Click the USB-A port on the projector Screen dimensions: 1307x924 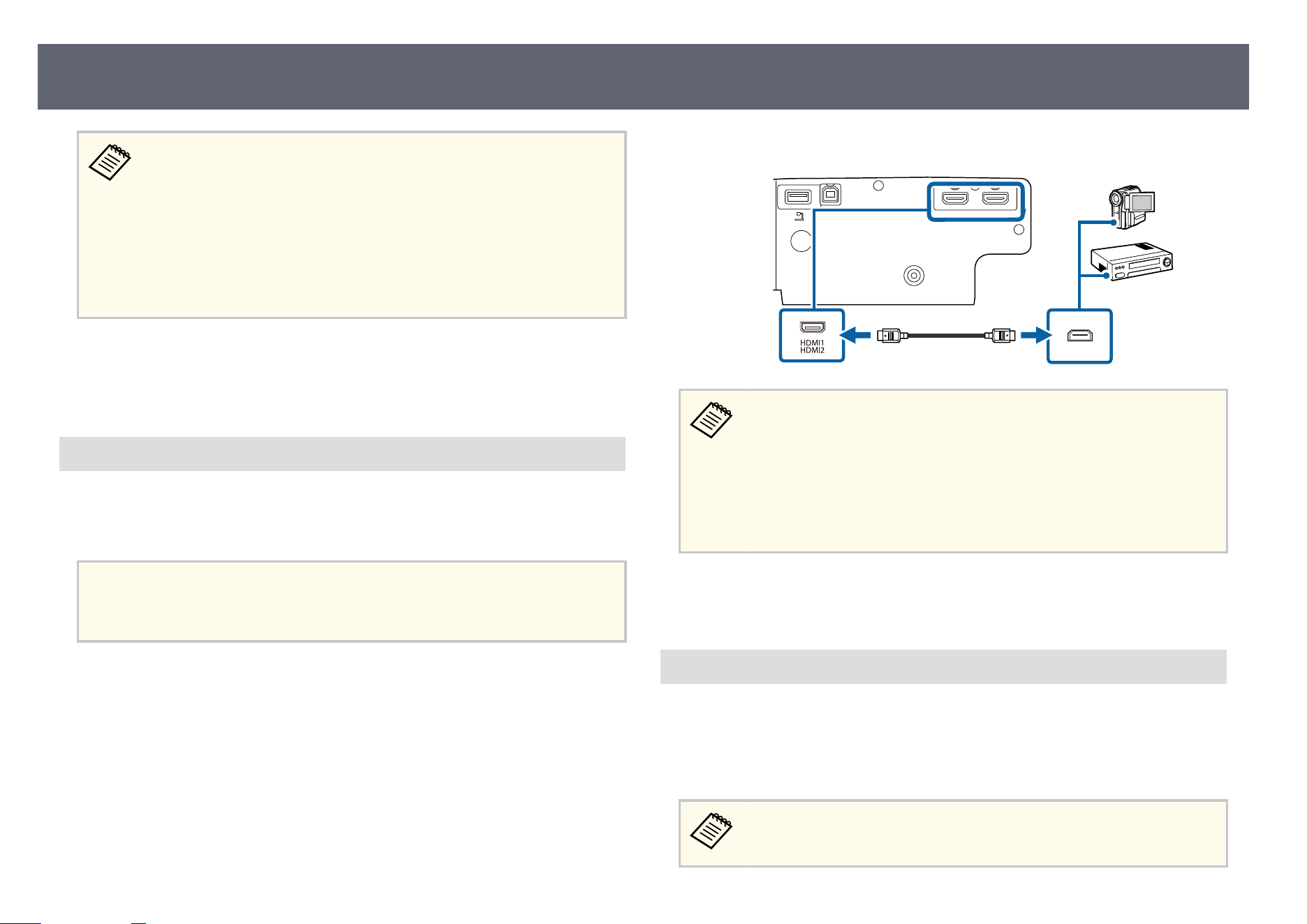pyautogui.click(x=797, y=197)
